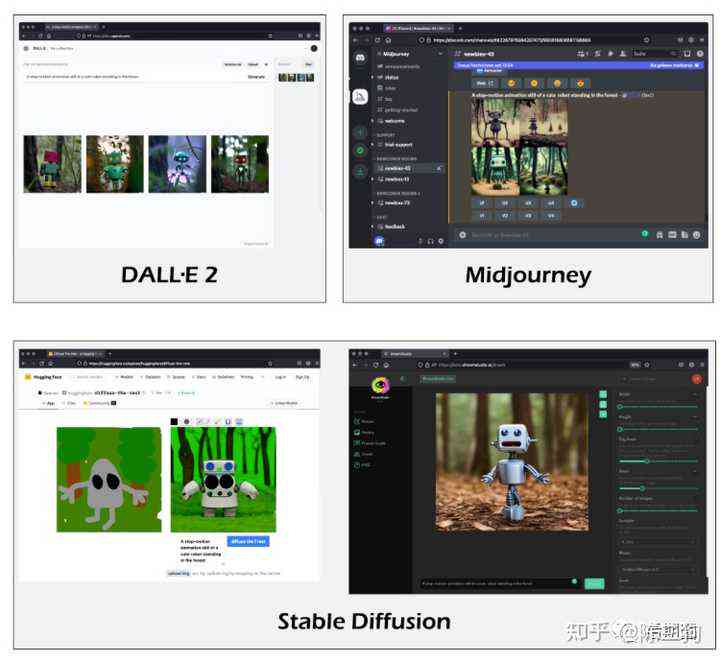Switch to the Files tab in Hugging Face space
This screenshot has height=663, width=720.
pyautogui.click(x=70, y=403)
